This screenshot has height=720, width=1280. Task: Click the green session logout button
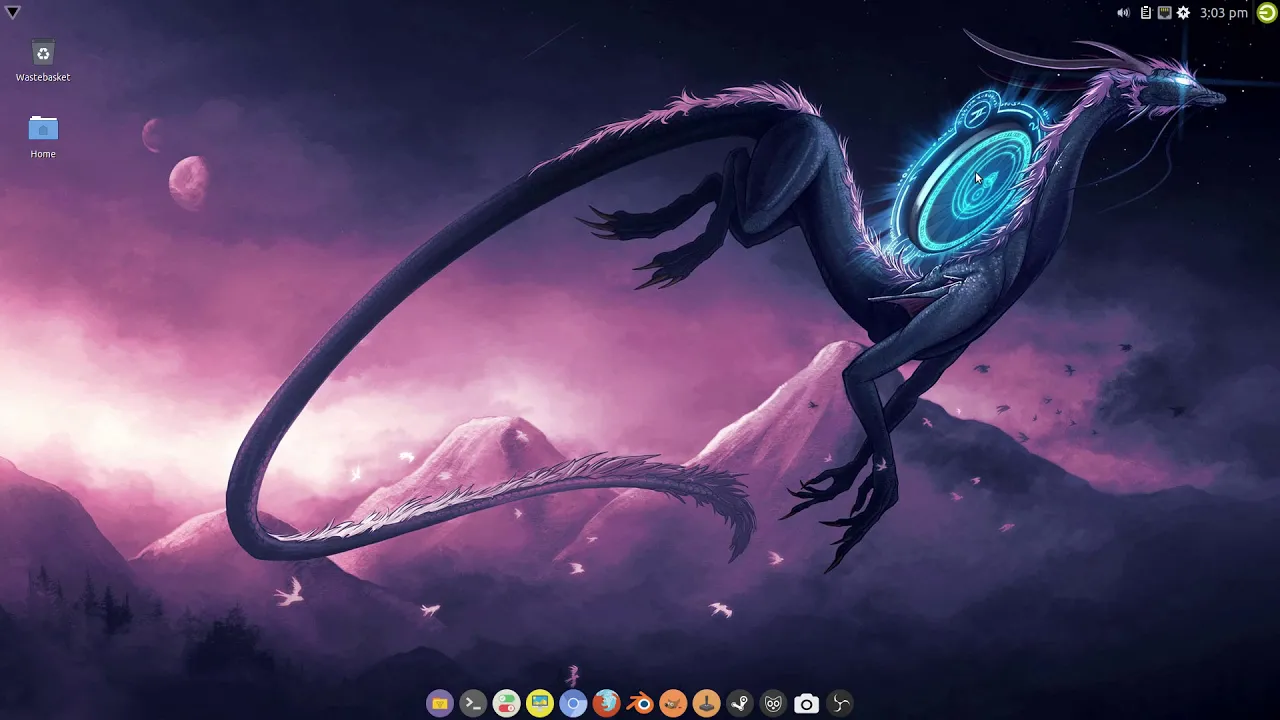[x=1266, y=13]
